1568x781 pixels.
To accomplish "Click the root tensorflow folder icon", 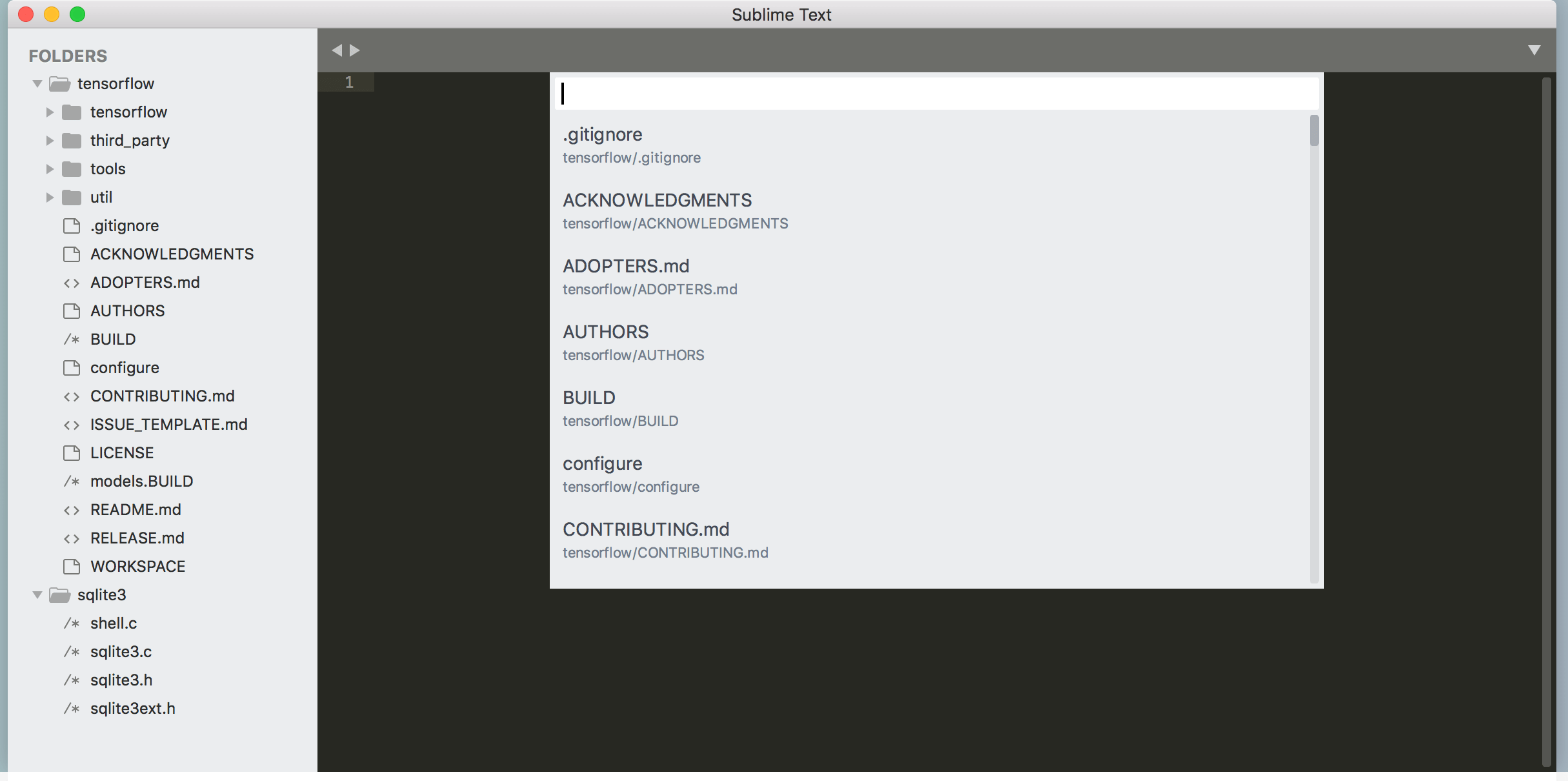I will pos(60,84).
